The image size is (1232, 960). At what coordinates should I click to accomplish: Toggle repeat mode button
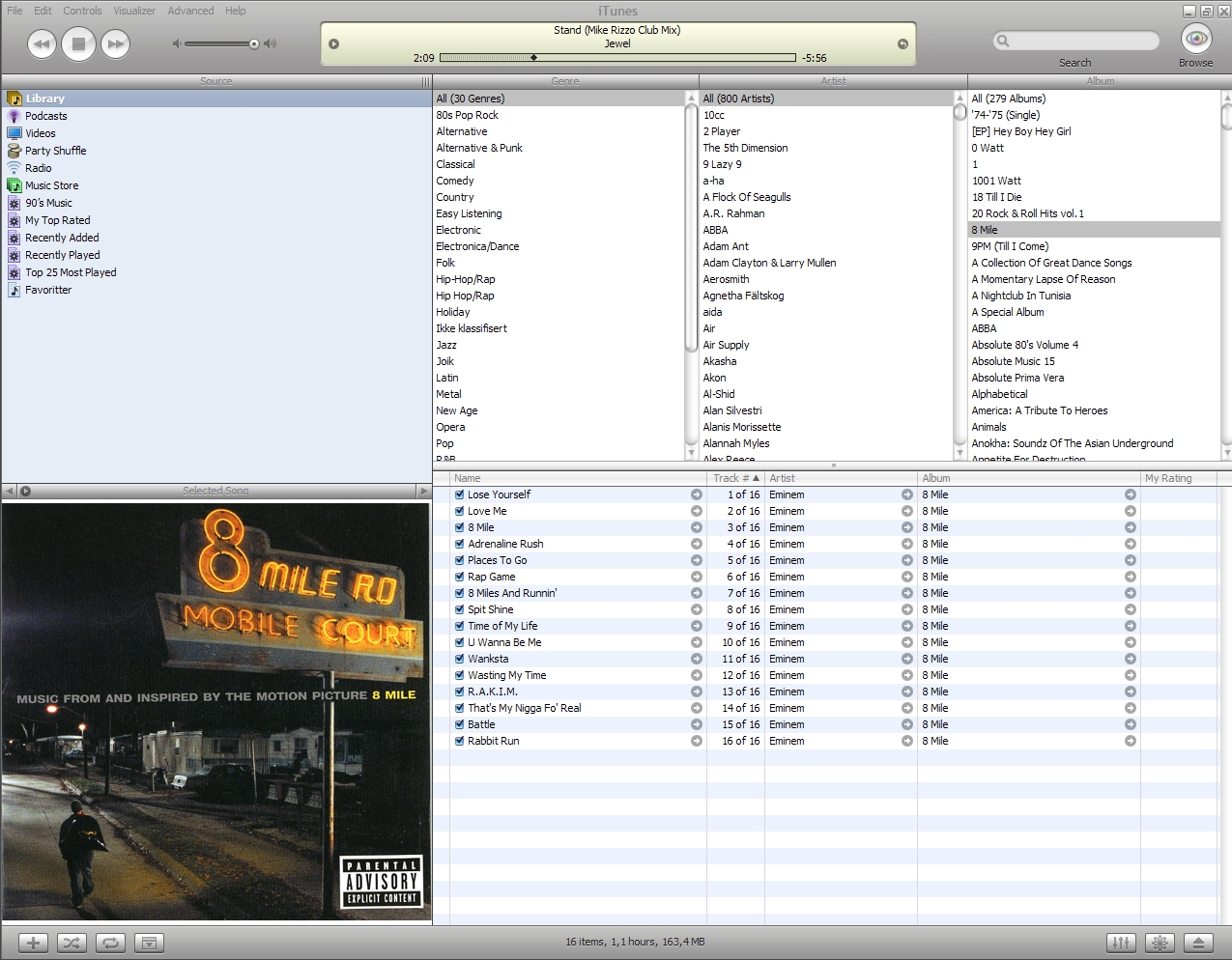[110, 943]
